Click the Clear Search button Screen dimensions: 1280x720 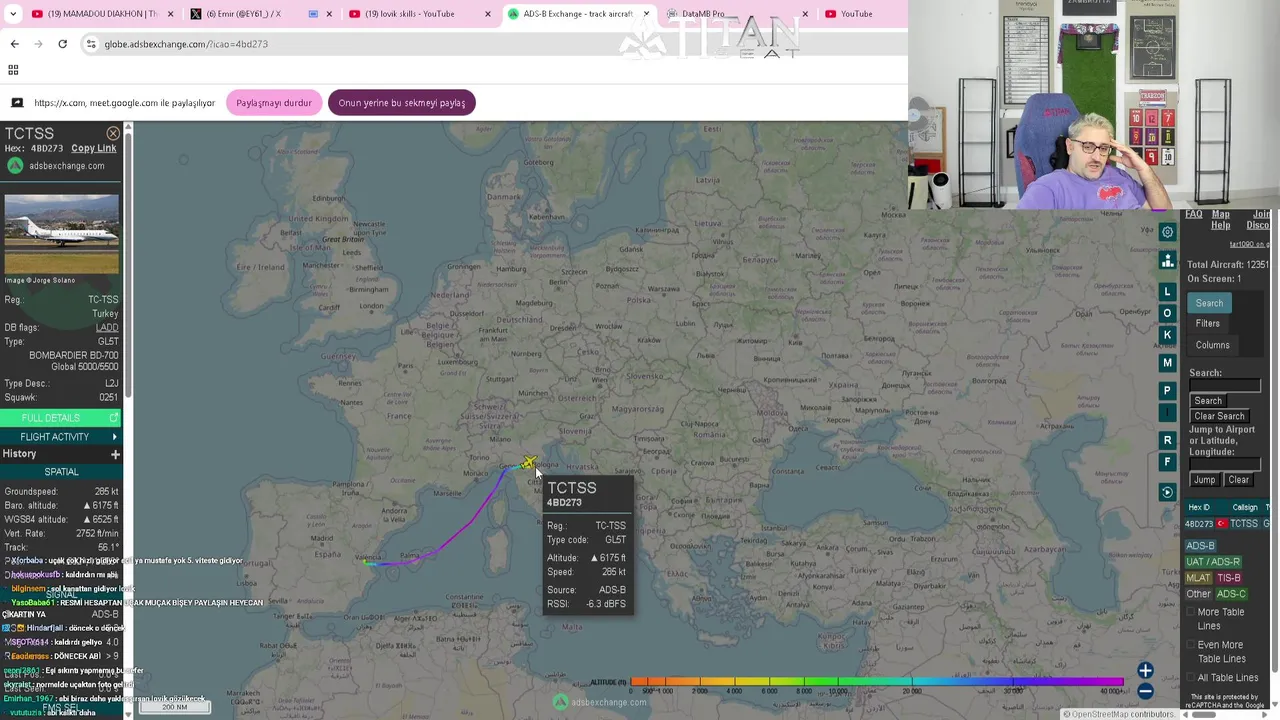[1219, 416]
